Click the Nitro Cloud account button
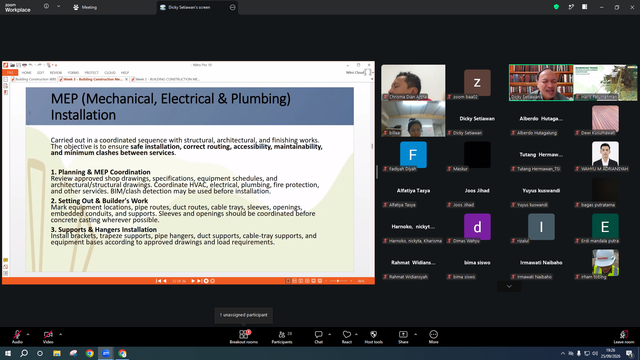 coord(358,73)
